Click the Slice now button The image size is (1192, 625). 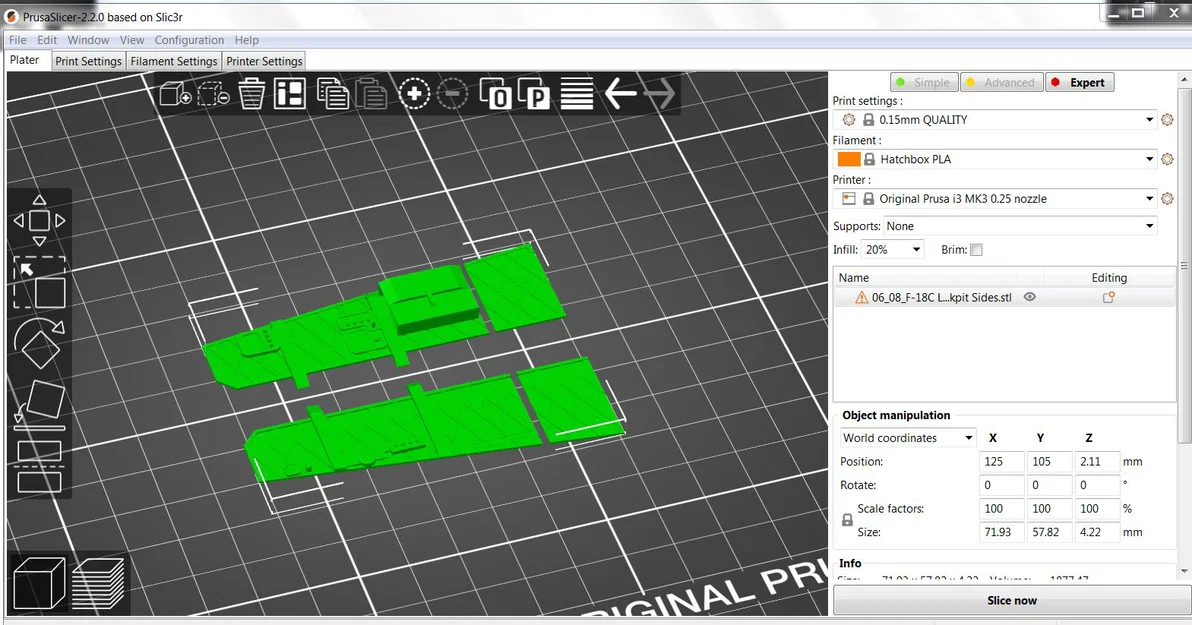(x=1012, y=601)
